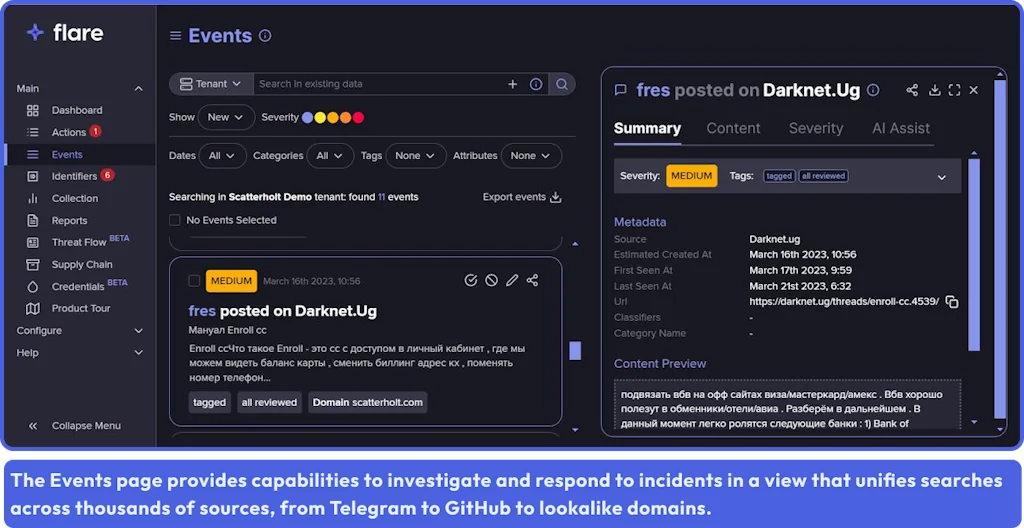Open the Tags None dropdown
This screenshot has height=528, width=1024.
tap(415, 156)
